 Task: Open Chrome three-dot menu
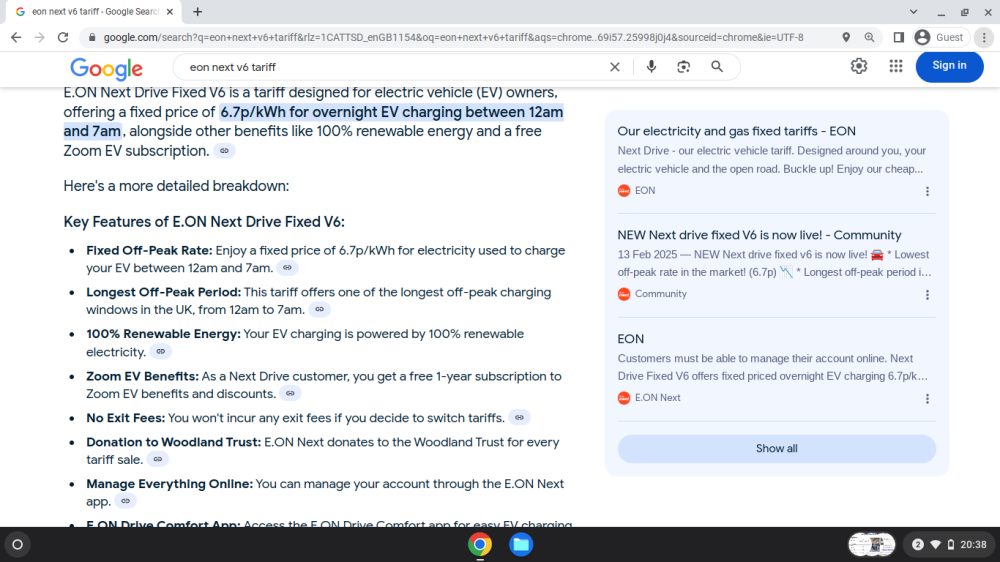pos(984,38)
